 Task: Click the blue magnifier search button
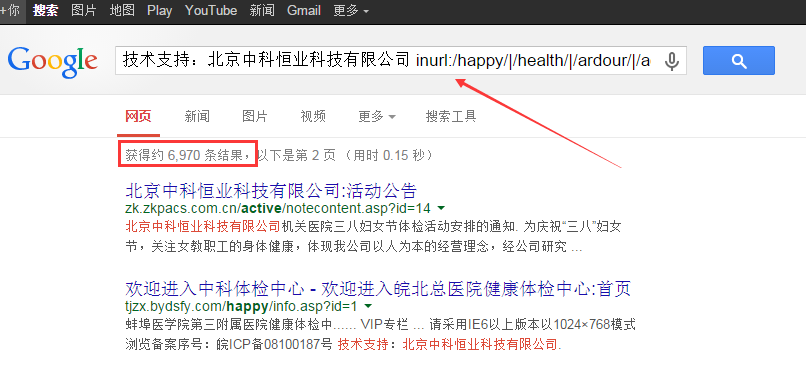click(739, 61)
